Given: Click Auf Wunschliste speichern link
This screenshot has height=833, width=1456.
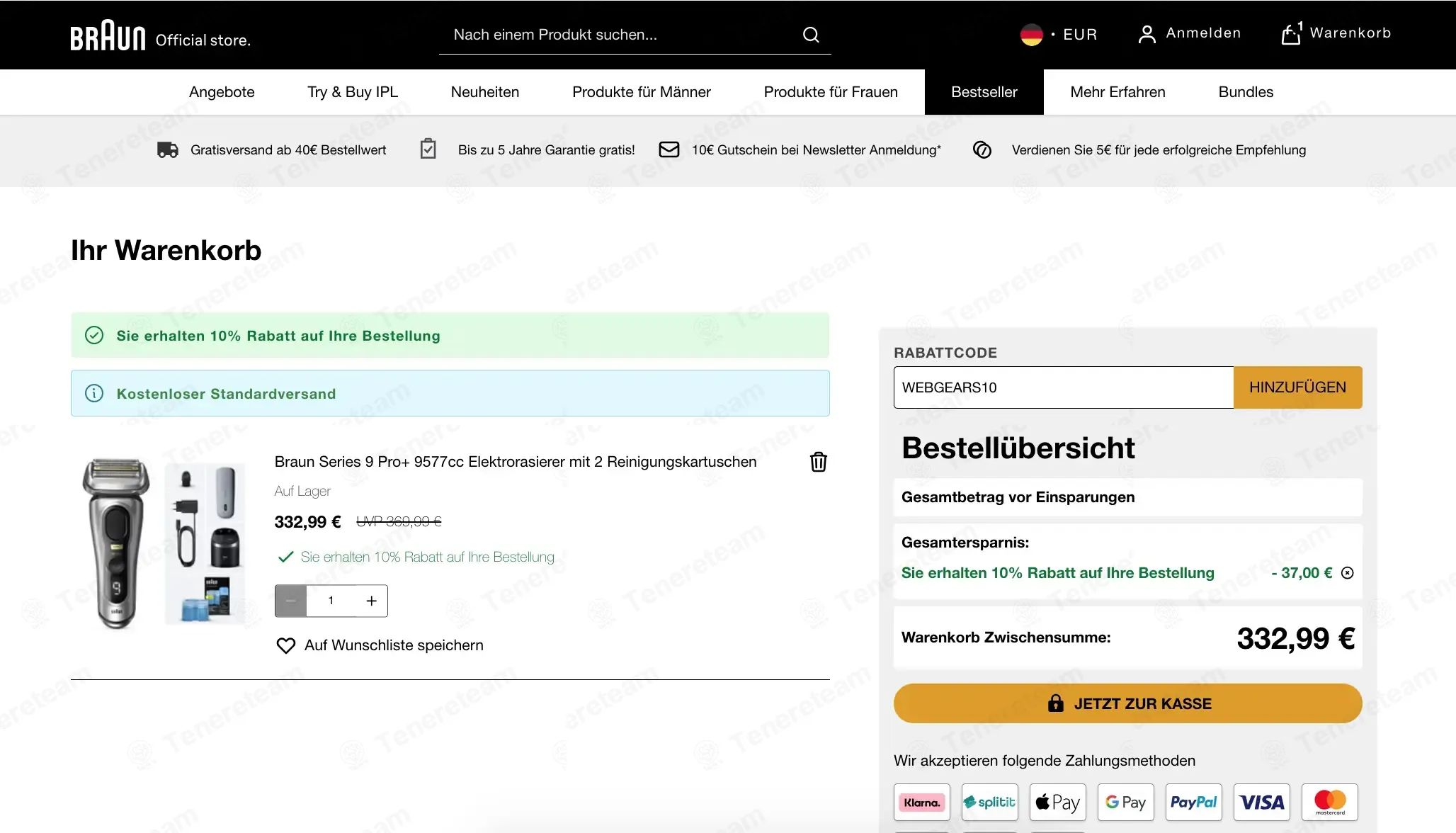Looking at the screenshot, I should [x=394, y=645].
